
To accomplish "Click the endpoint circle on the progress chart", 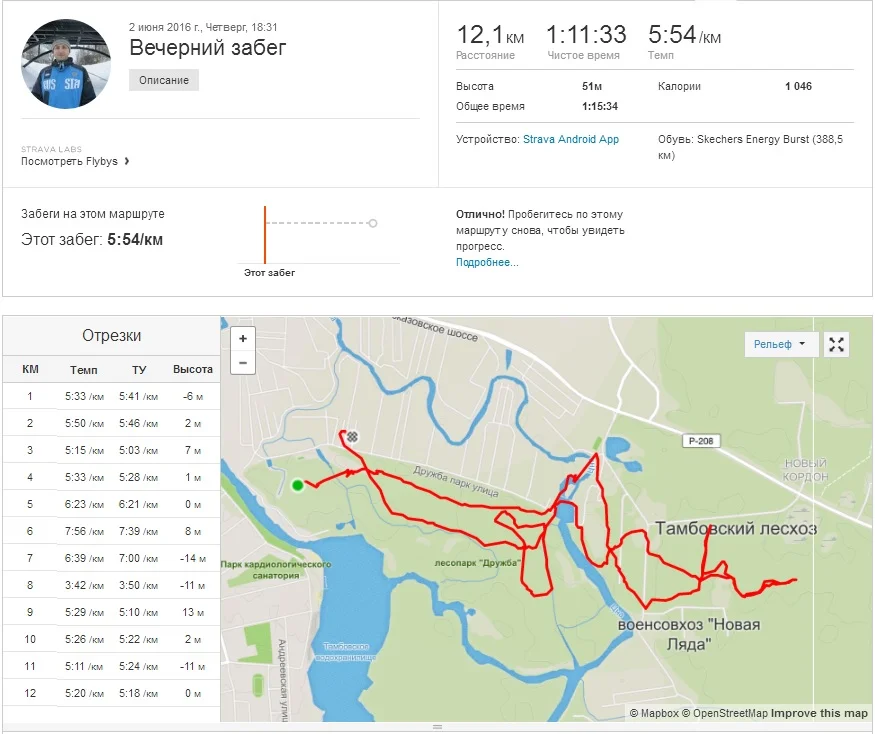I will (373, 223).
